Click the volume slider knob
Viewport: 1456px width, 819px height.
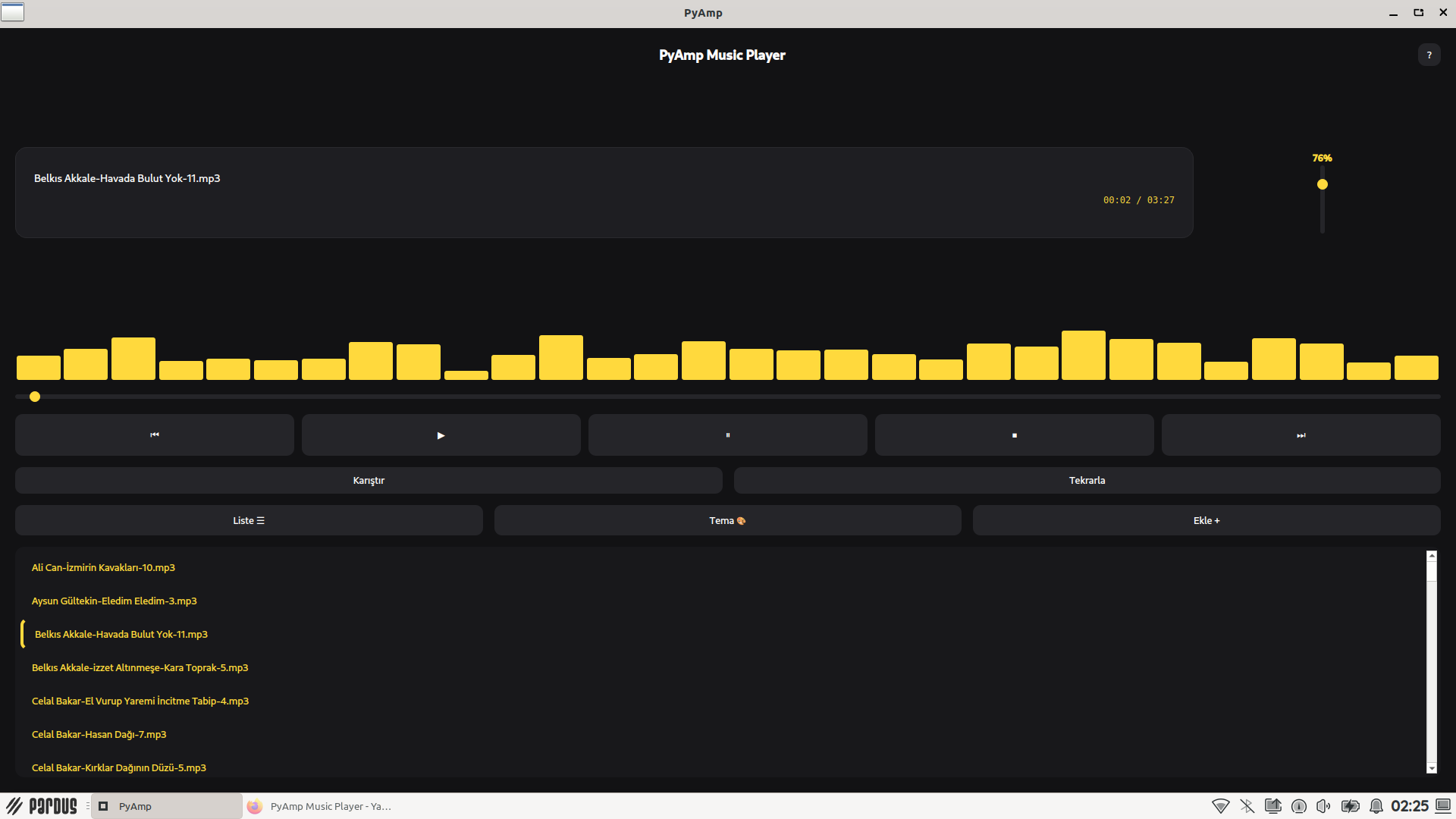[1323, 184]
